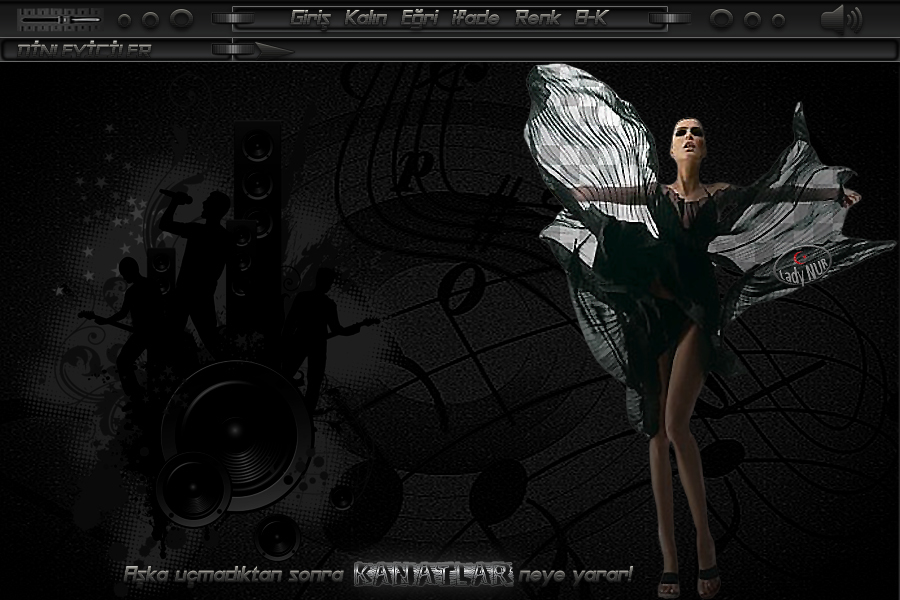
Task: Click the middle round button on right
Action: pos(753,20)
